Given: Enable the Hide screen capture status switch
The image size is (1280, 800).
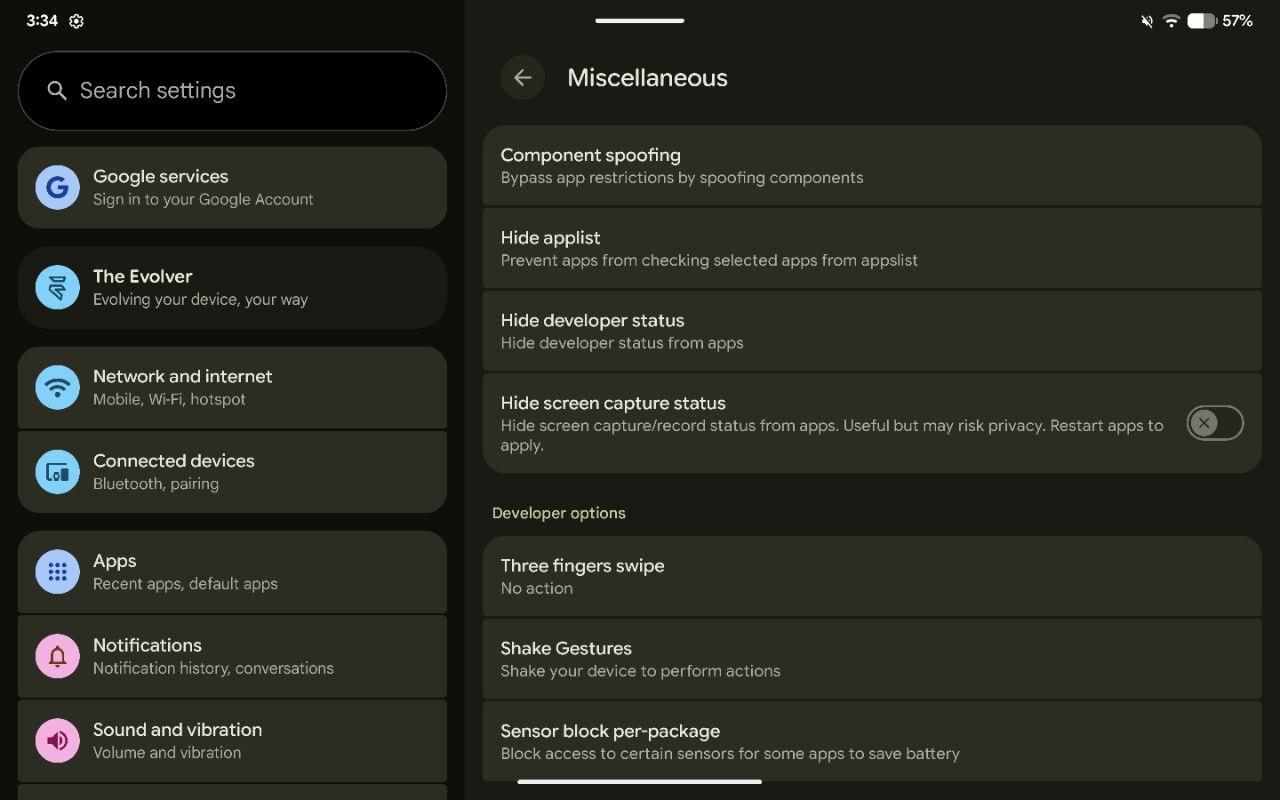Looking at the screenshot, I should pyautogui.click(x=1214, y=423).
